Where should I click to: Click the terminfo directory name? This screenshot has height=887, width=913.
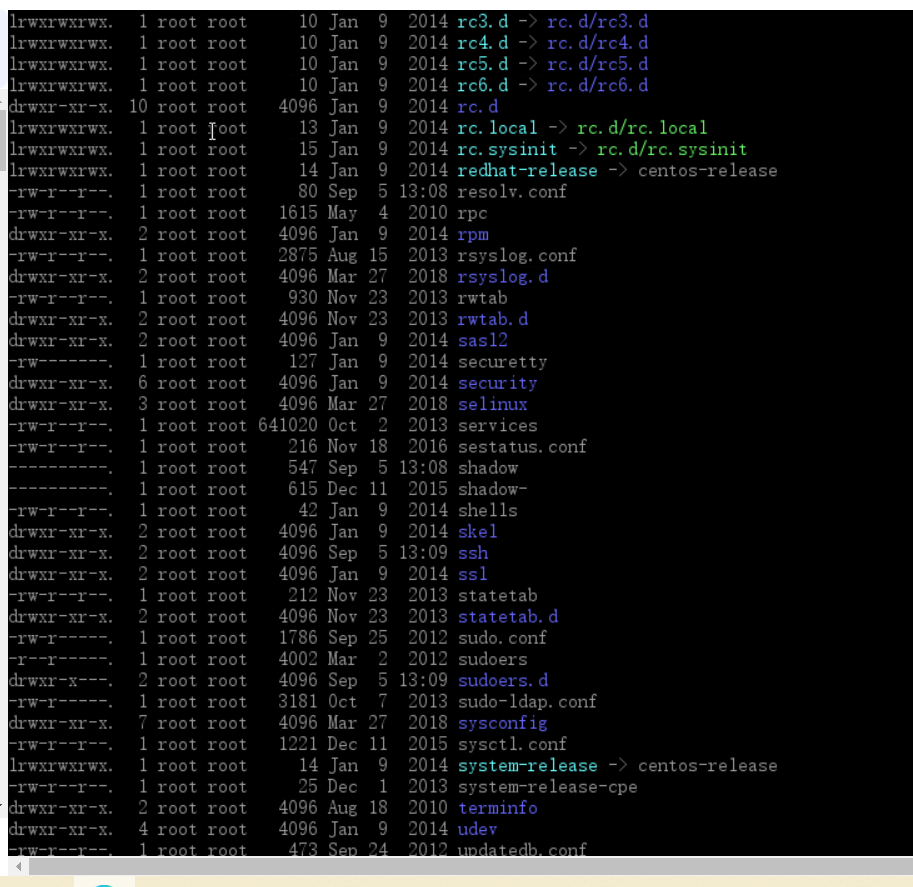497,808
